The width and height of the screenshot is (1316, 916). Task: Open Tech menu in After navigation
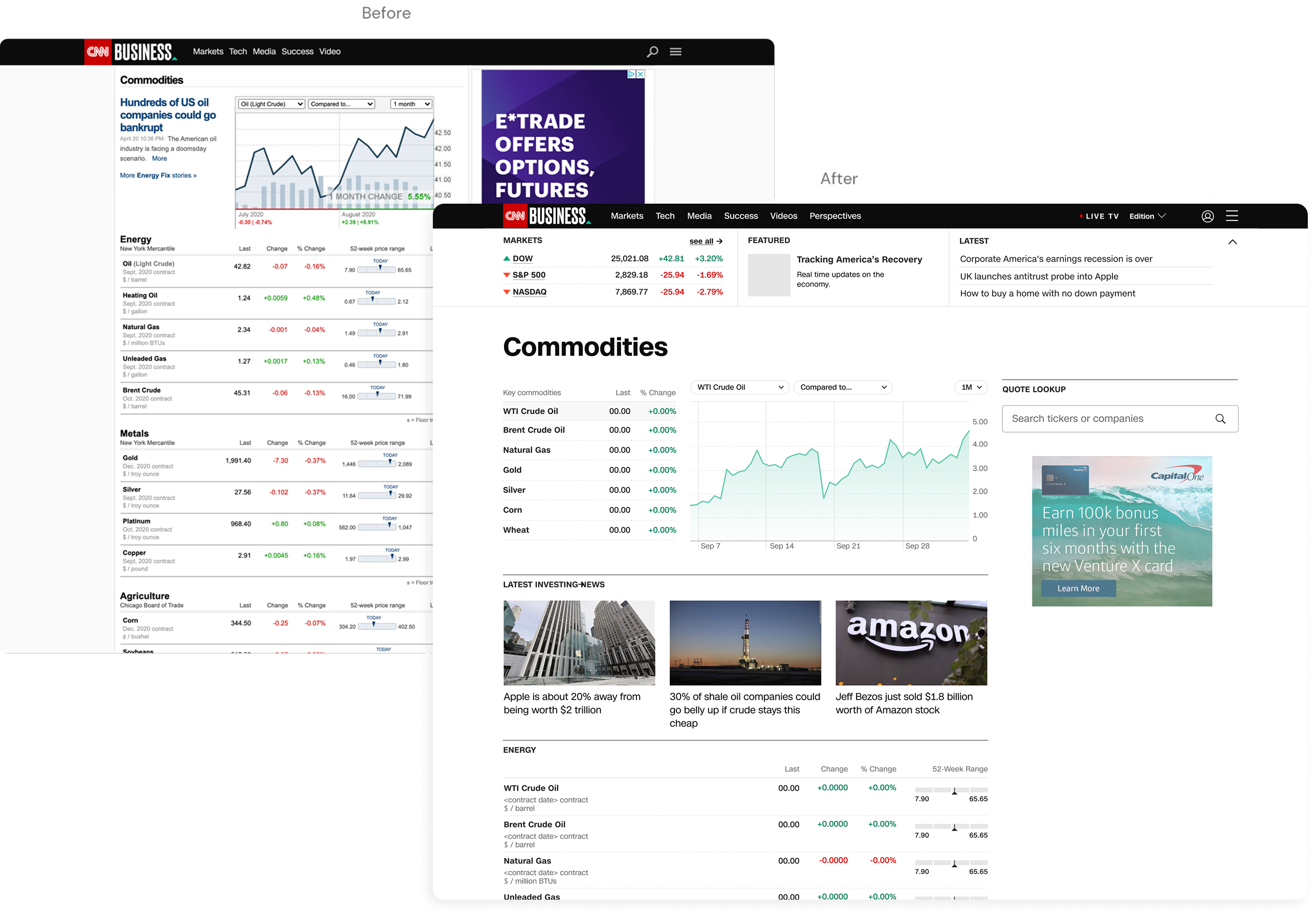665,216
